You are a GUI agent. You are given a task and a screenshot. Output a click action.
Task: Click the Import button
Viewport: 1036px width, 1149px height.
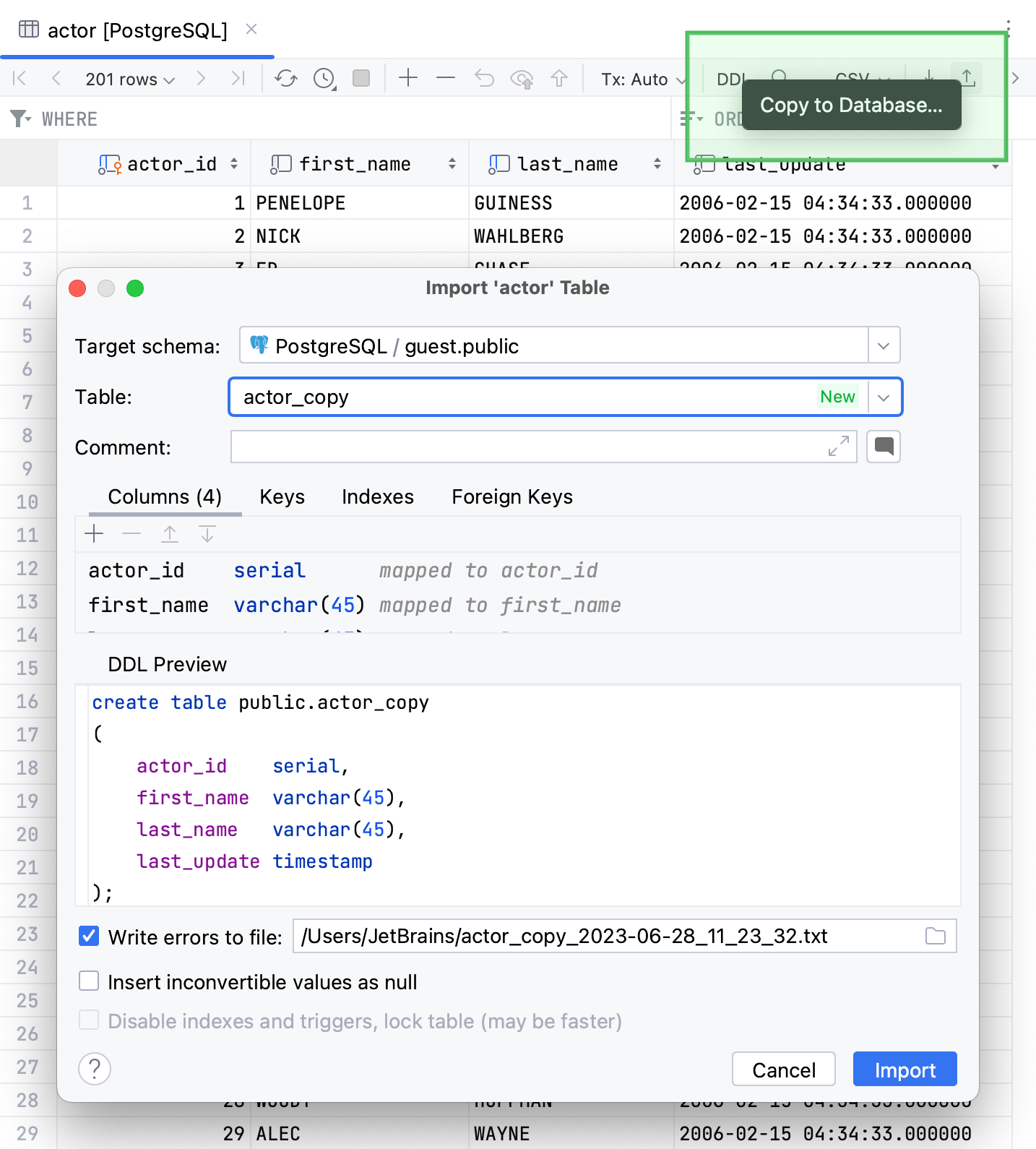click(x=905, y=1069)
